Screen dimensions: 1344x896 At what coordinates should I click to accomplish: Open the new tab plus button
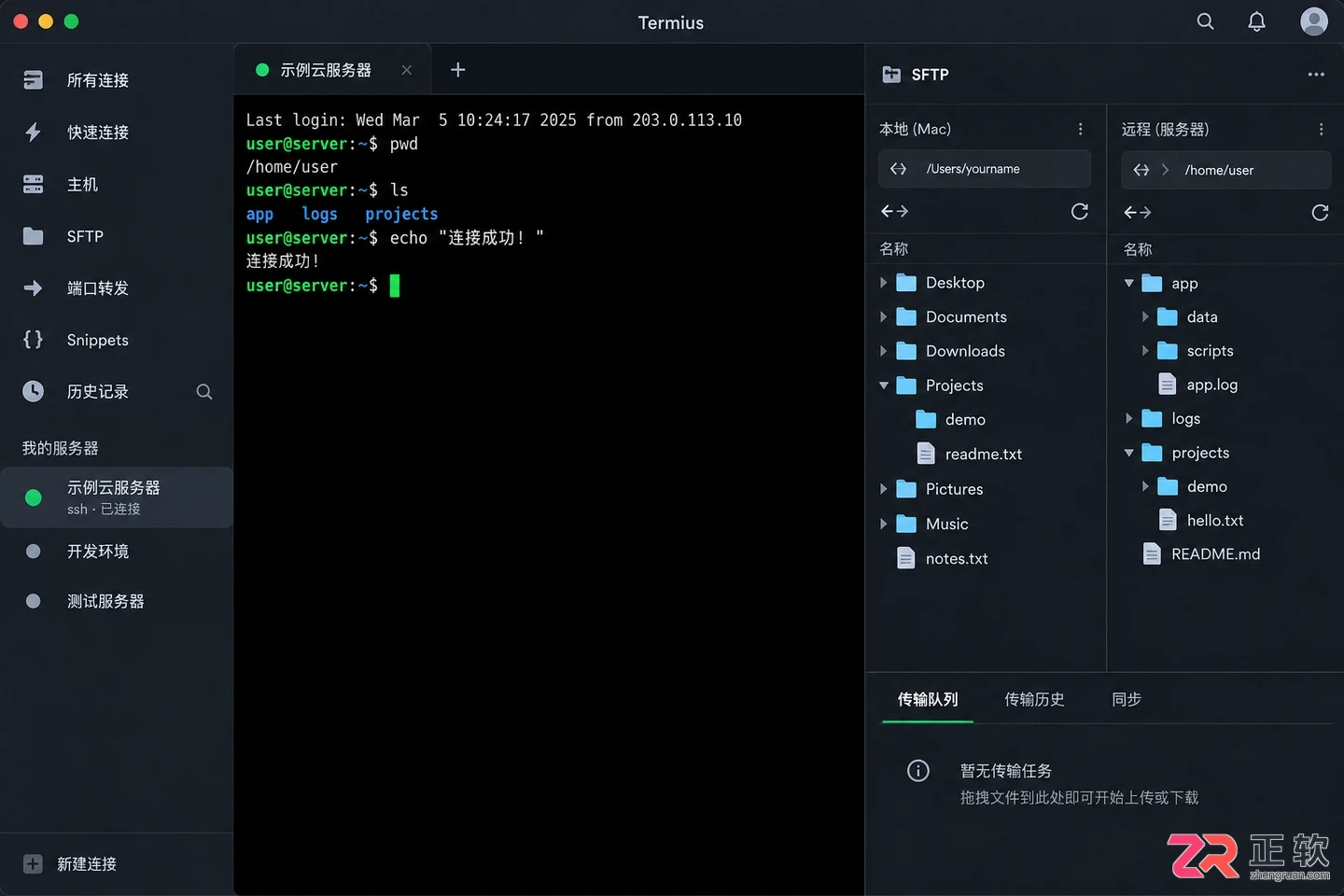457,70
